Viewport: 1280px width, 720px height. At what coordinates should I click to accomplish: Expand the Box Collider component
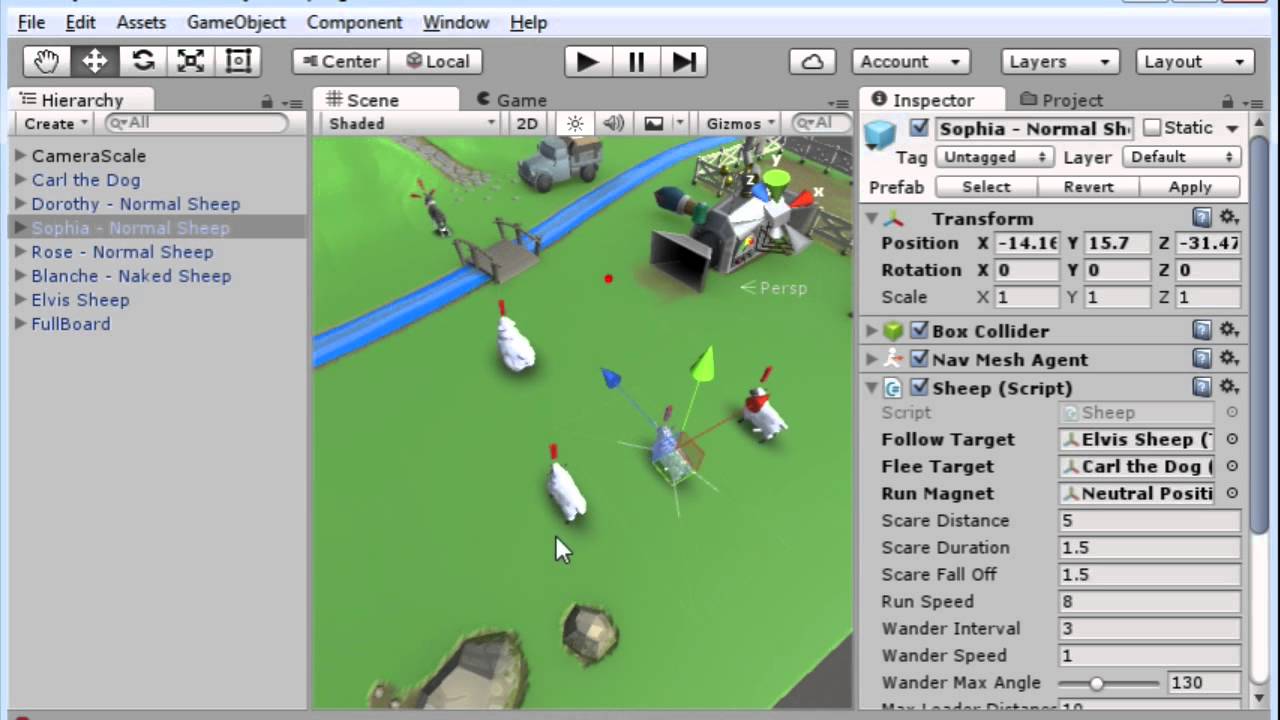click(x=872, y=330)
